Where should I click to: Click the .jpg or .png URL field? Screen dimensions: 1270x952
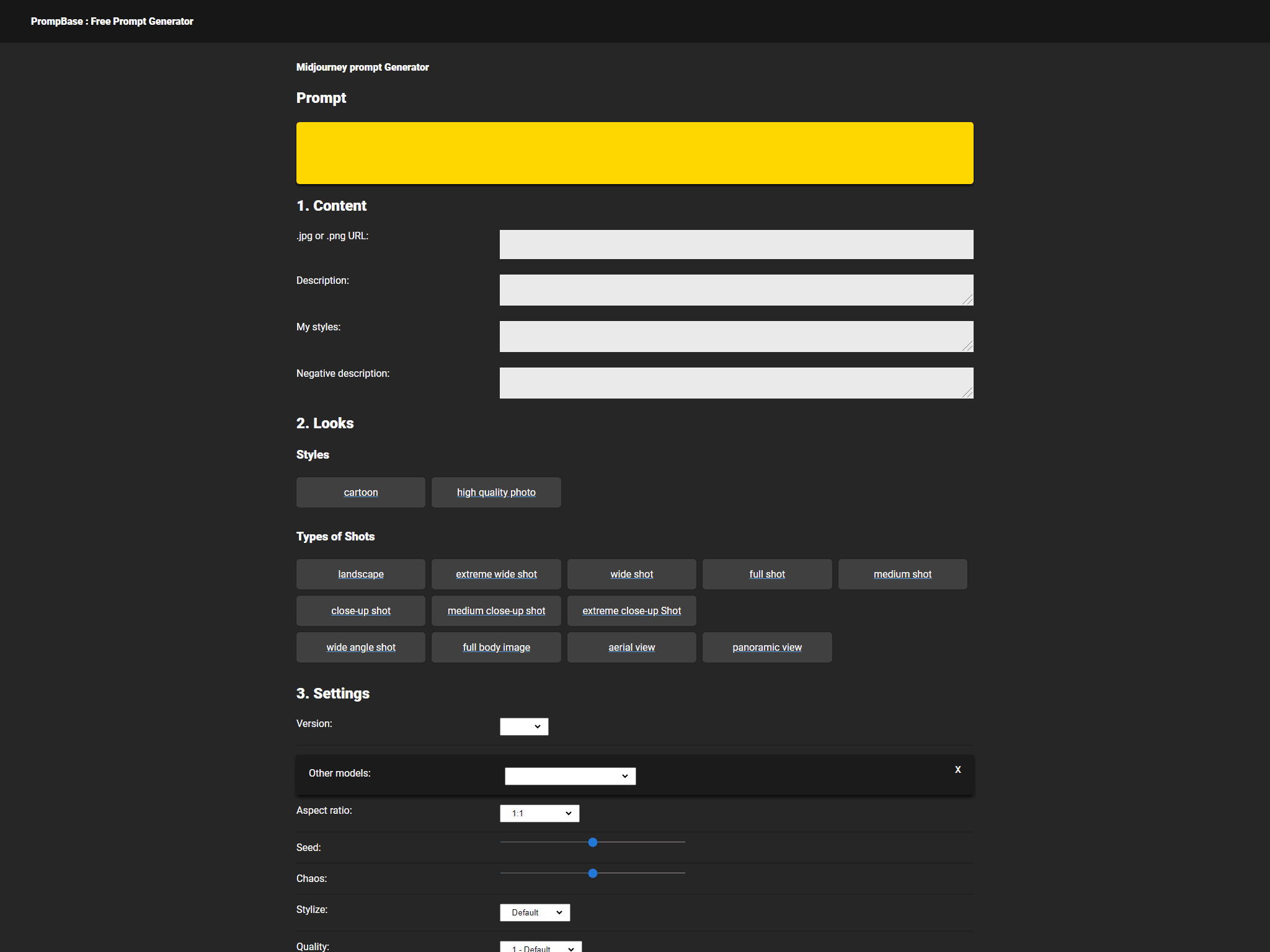[x=737, y=244]
